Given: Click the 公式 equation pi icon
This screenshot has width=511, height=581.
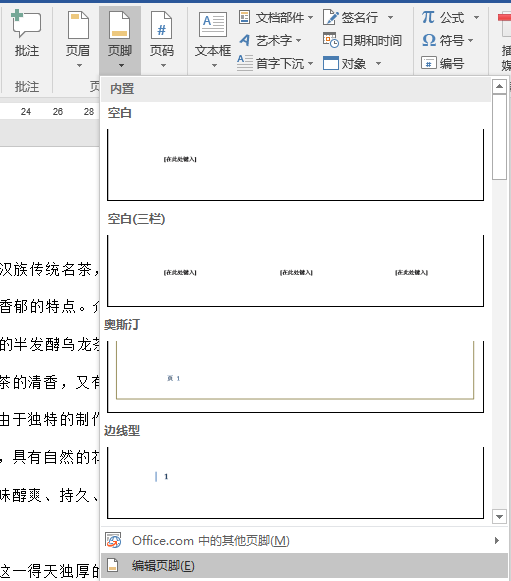Looking at the screenshot, I should (428, 17).
